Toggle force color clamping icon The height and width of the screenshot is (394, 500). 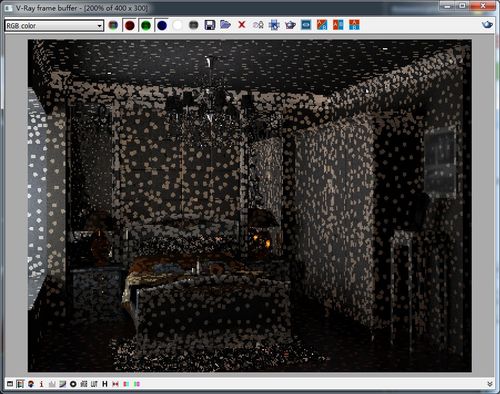pos(20,384)
